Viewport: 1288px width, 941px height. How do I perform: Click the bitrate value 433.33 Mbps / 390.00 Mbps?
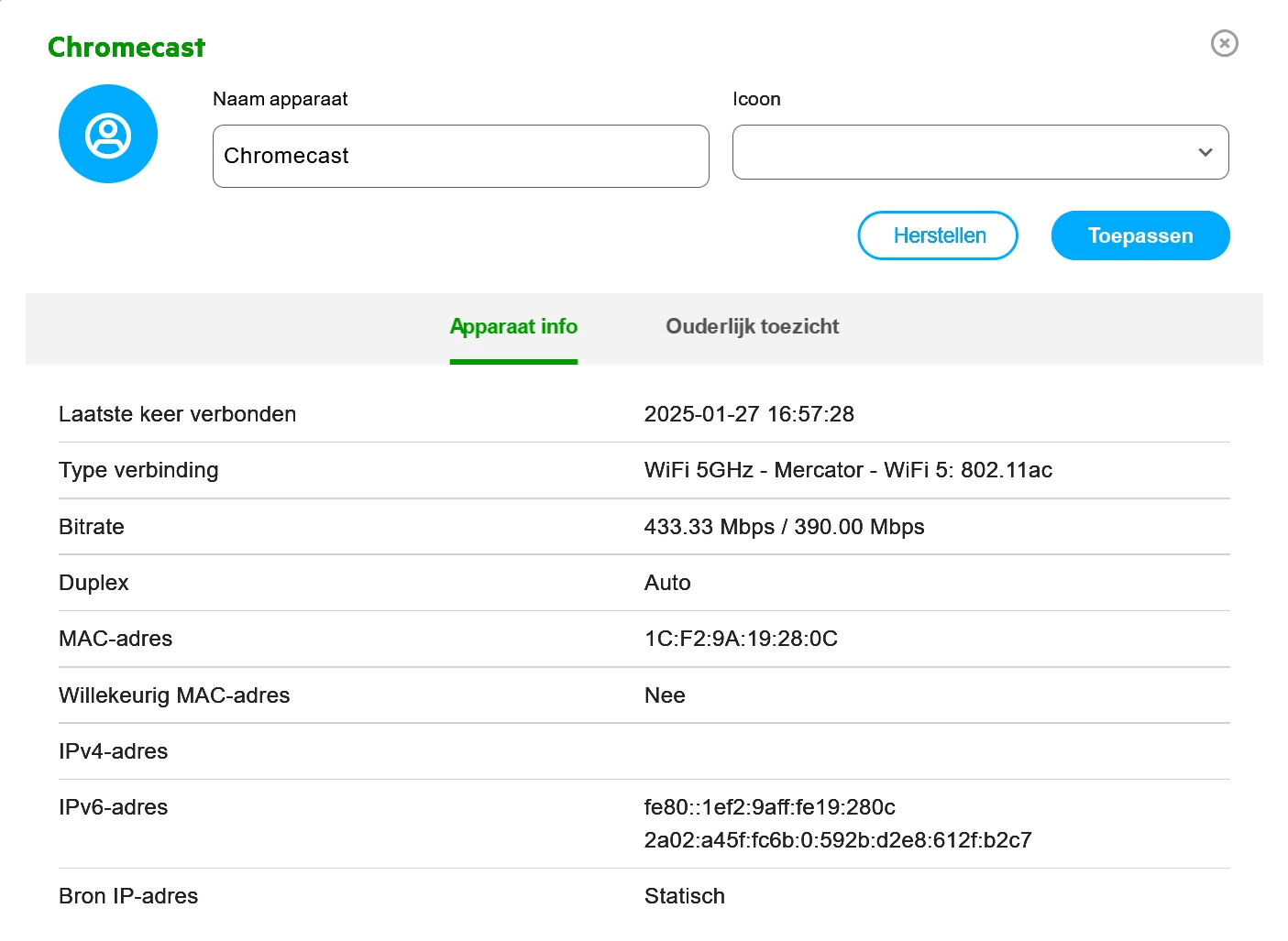pos(784,527)
